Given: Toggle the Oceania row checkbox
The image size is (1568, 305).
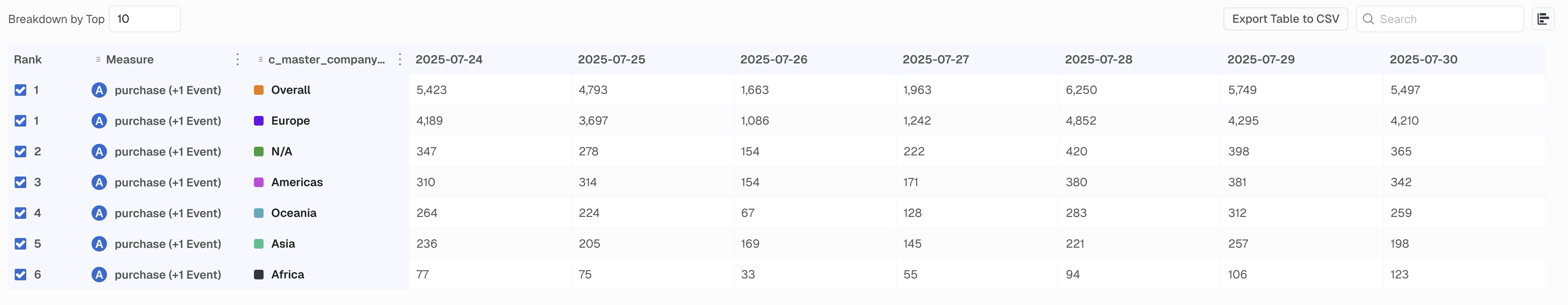Looking at the screenshot, I should click(21, 213).
